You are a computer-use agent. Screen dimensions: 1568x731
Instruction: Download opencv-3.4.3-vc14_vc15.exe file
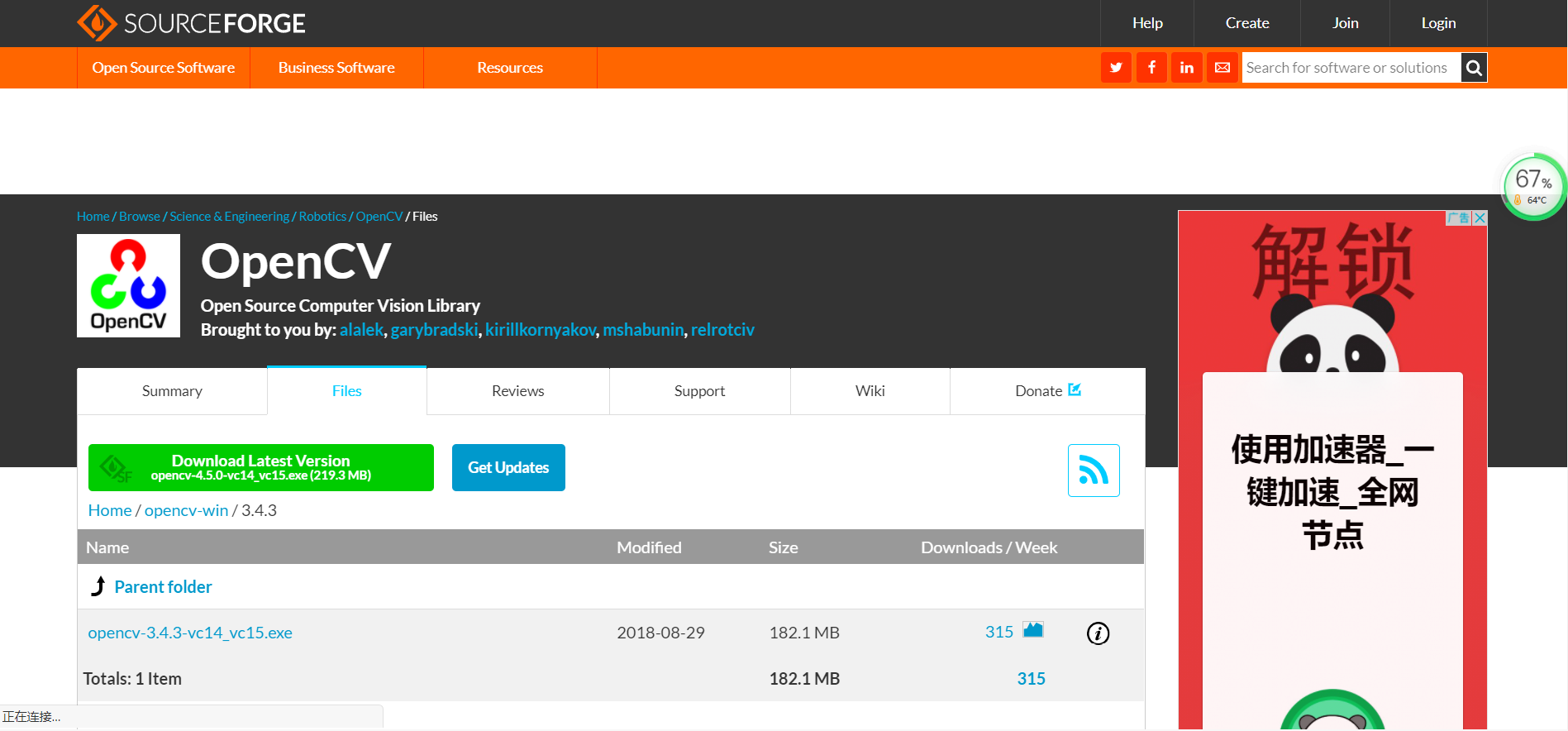tap(190, 633)
